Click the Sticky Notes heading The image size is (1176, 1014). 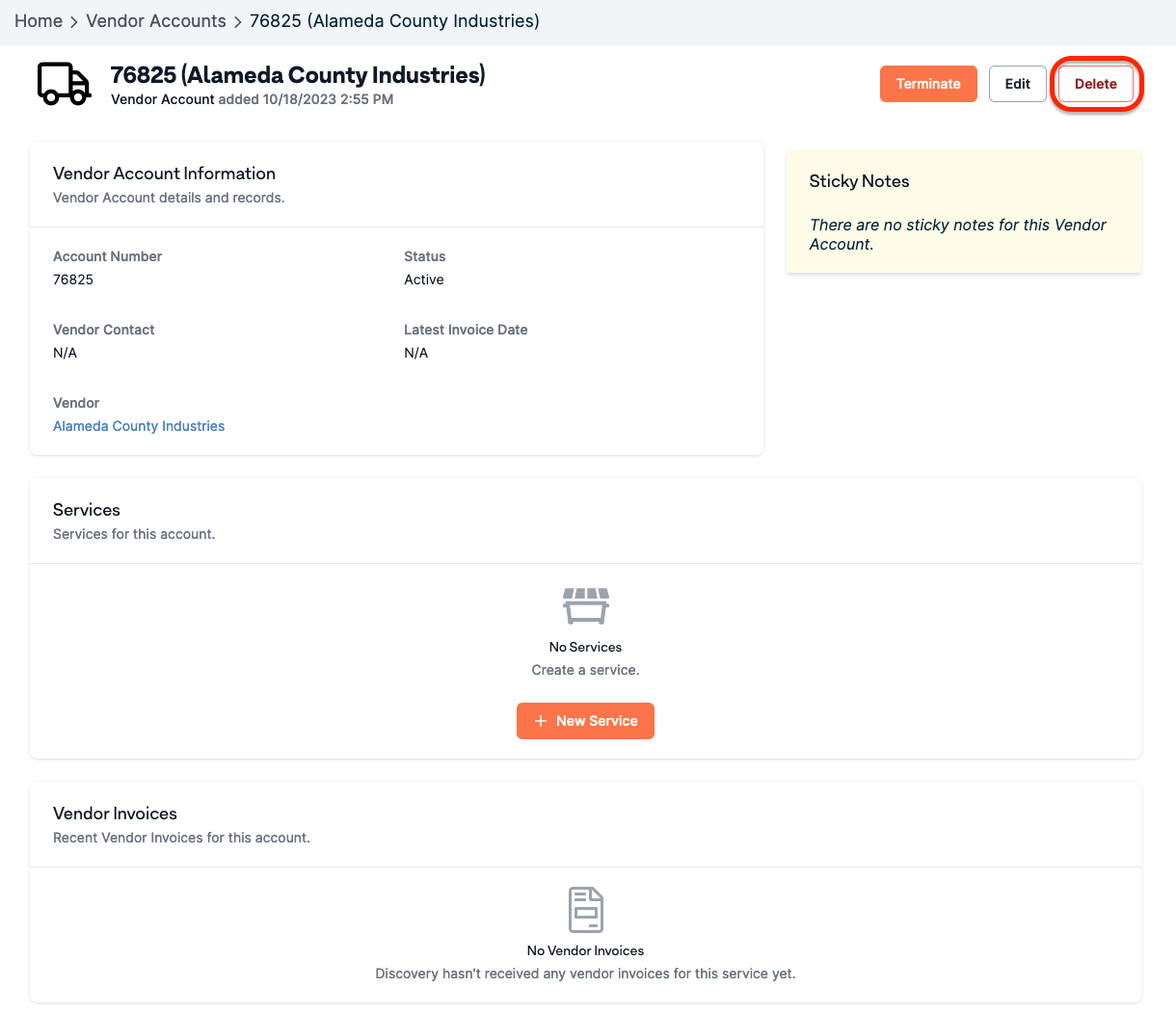click(859, 181)
